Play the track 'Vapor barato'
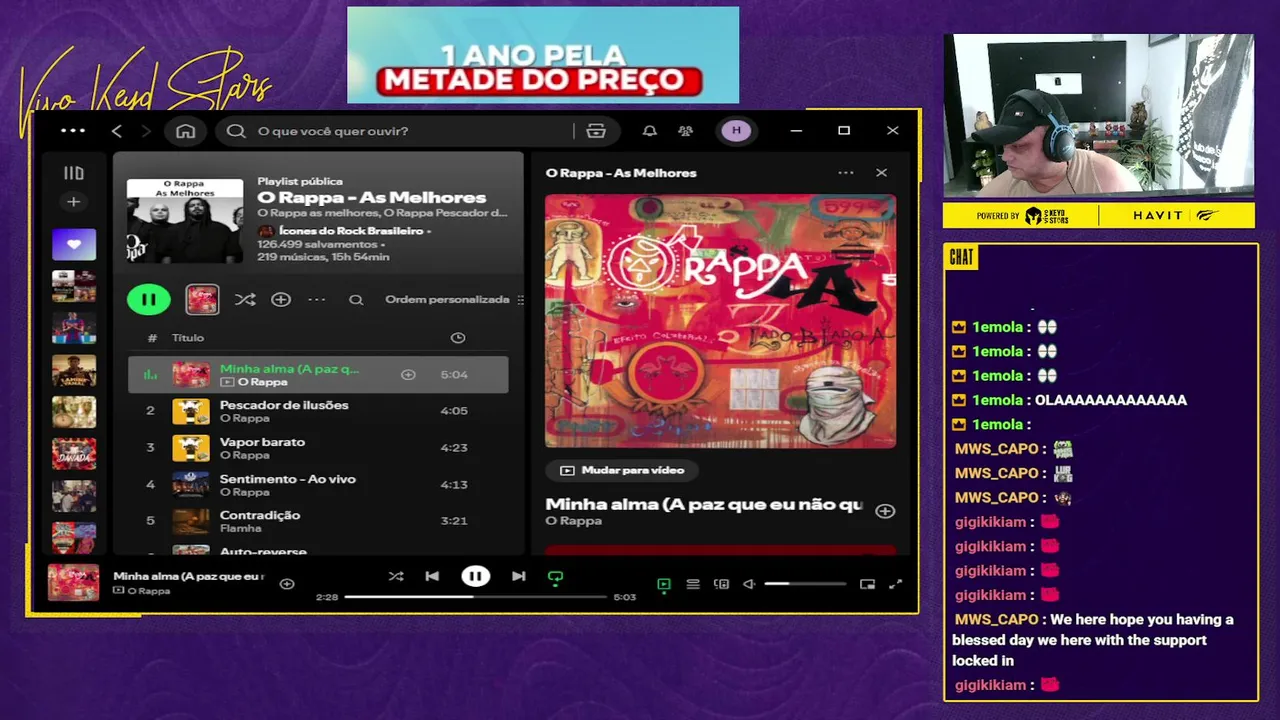Screen dimensions: 1280x720 tap(318, 448)
